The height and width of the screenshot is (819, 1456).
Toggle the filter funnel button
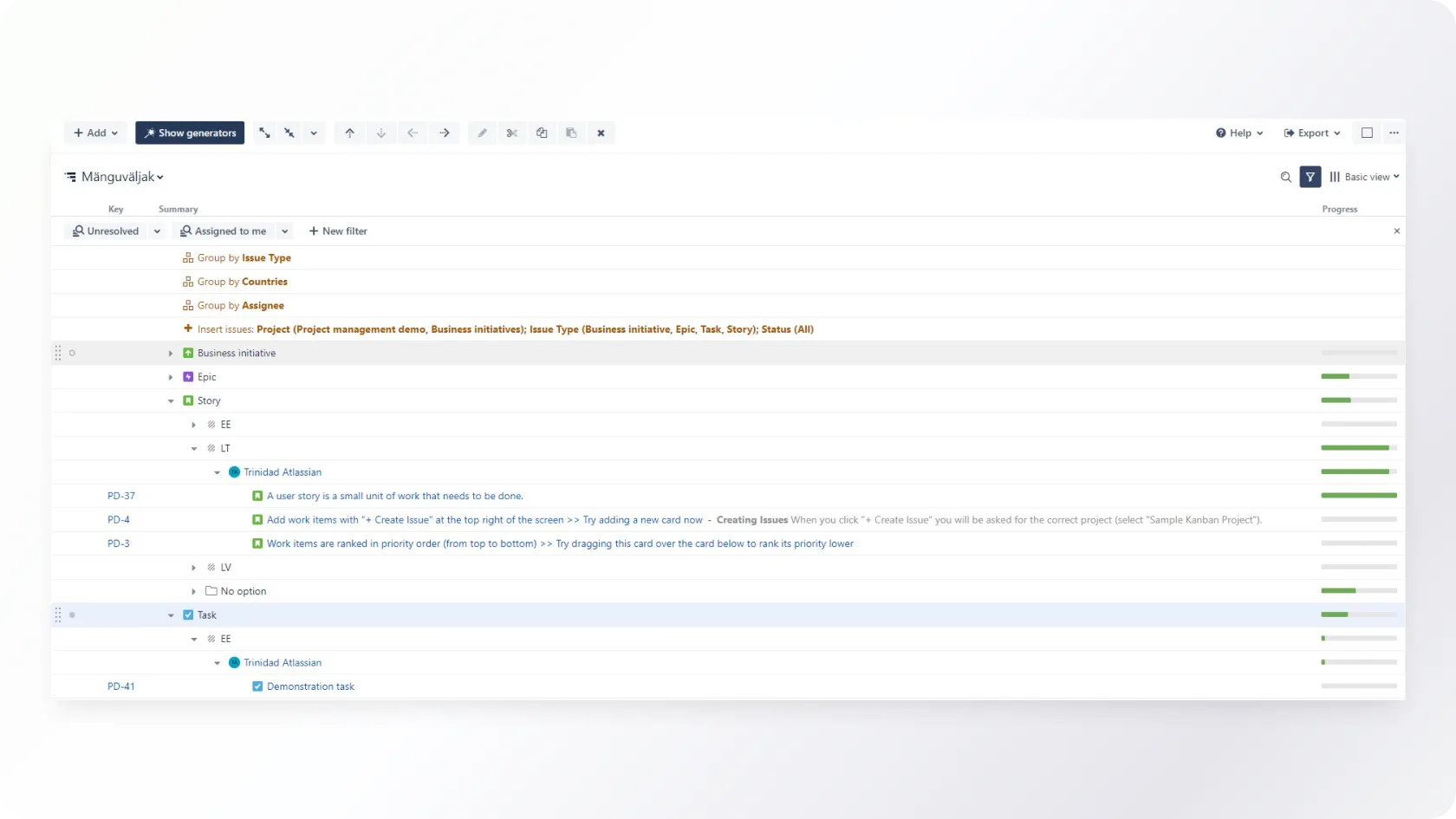1310,177
